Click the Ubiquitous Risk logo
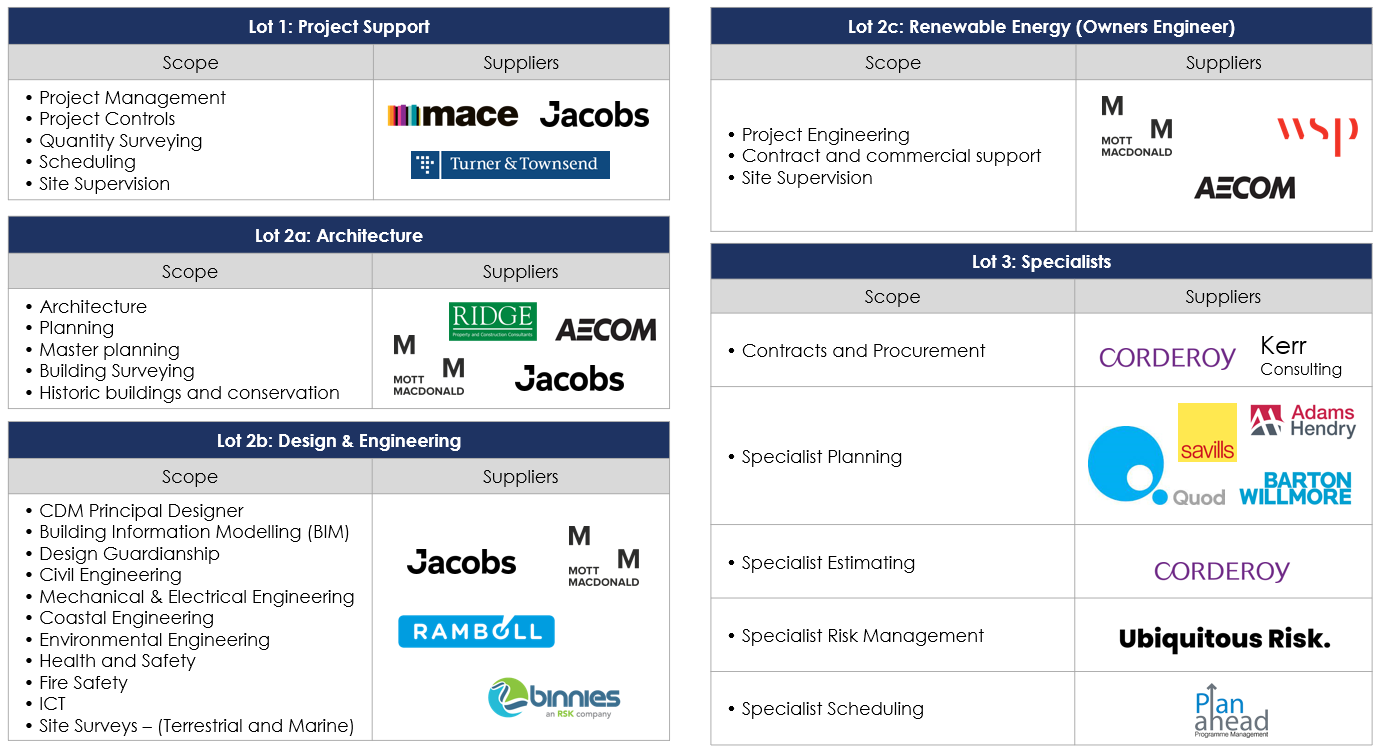The width and height of the screenshot is (1386, 753). (1224, 639)
